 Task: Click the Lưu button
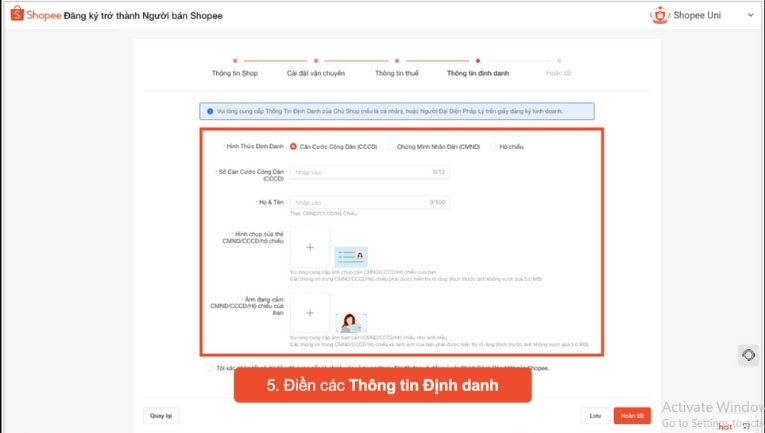[595, 415]
